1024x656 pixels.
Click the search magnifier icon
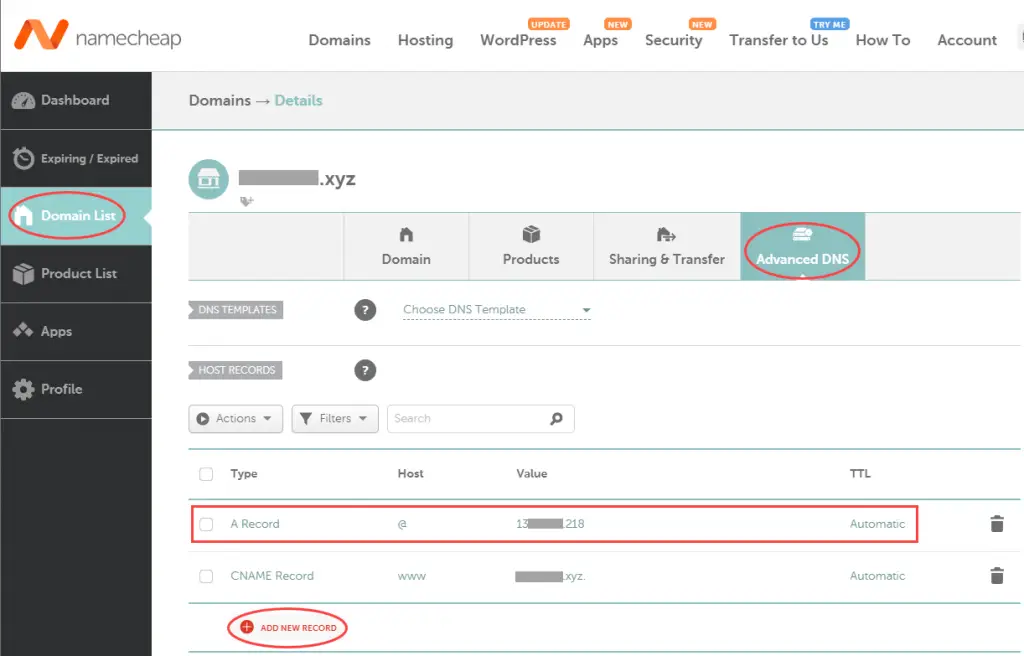tap(556, 419)
